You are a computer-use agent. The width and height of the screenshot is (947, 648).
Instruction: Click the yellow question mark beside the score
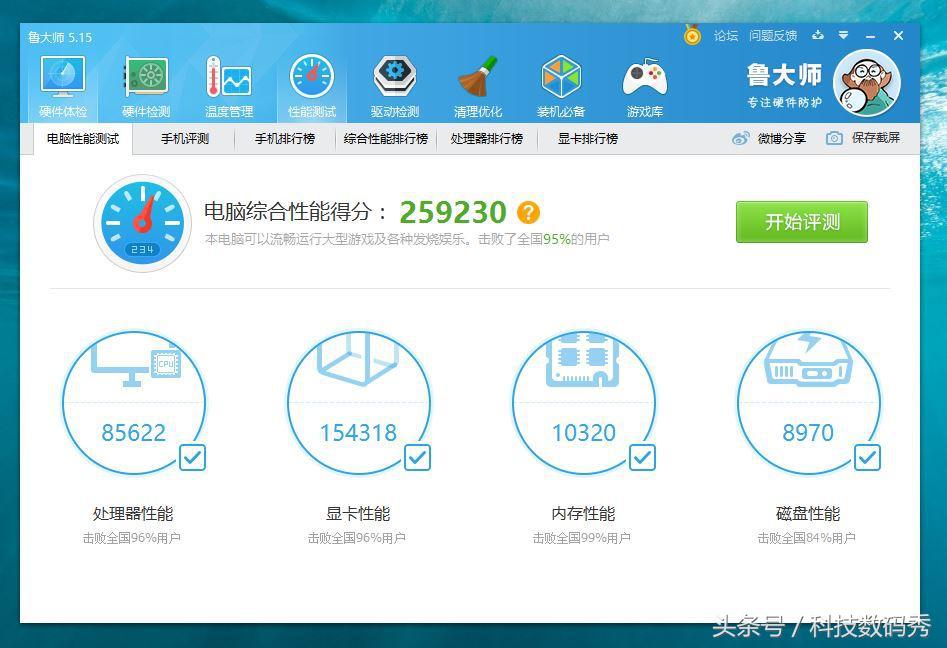pos(528,212)
